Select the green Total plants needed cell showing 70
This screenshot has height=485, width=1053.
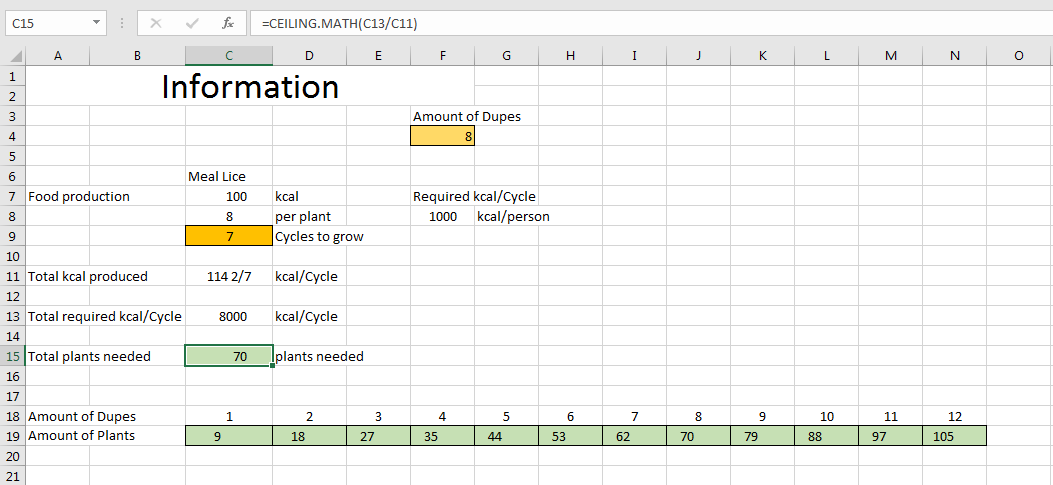pyautogui.click(x=228, y=356)
